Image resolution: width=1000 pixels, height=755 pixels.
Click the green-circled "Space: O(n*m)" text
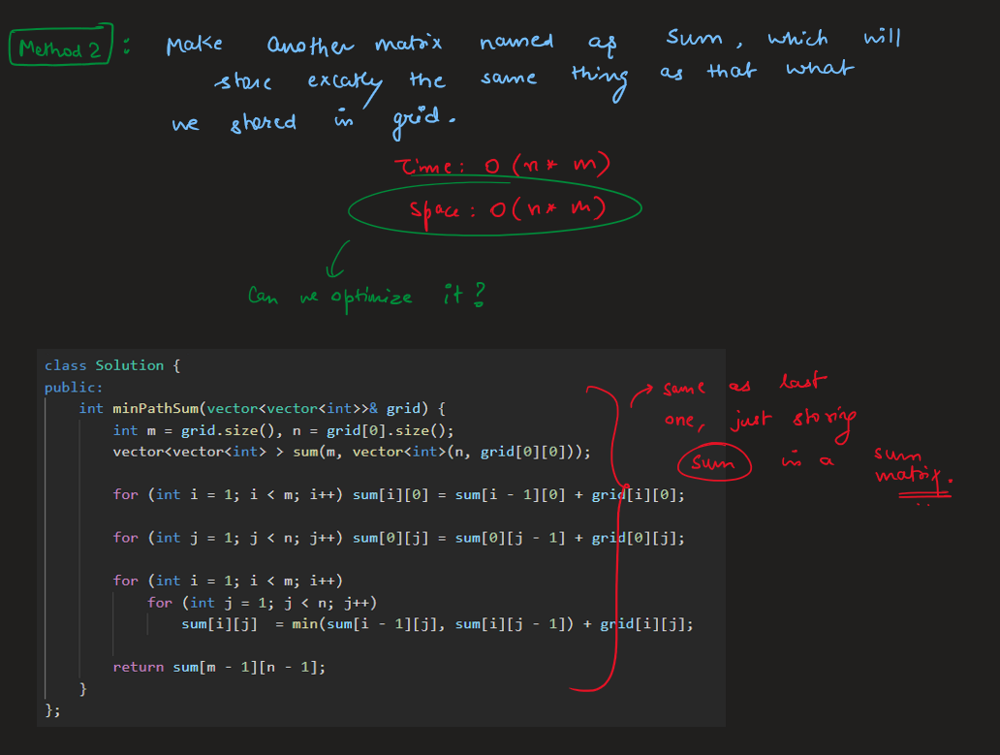click(494, 209)
